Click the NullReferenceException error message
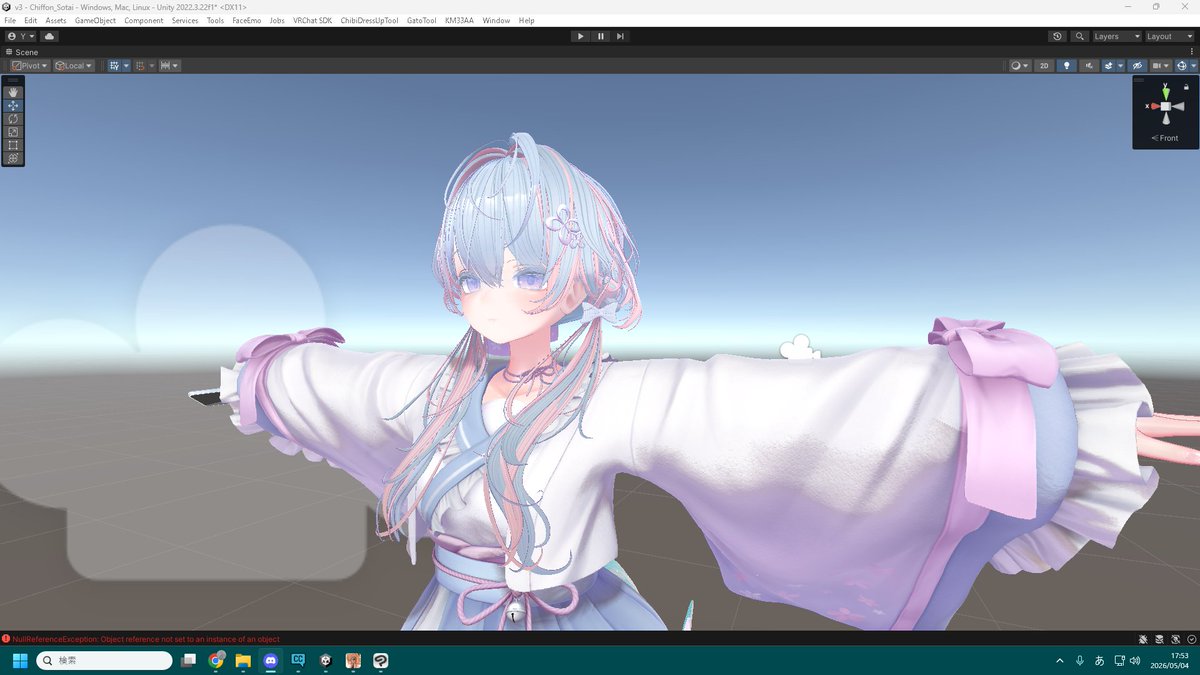Screen dimensions: 1200x675 (x=146, y=638)
